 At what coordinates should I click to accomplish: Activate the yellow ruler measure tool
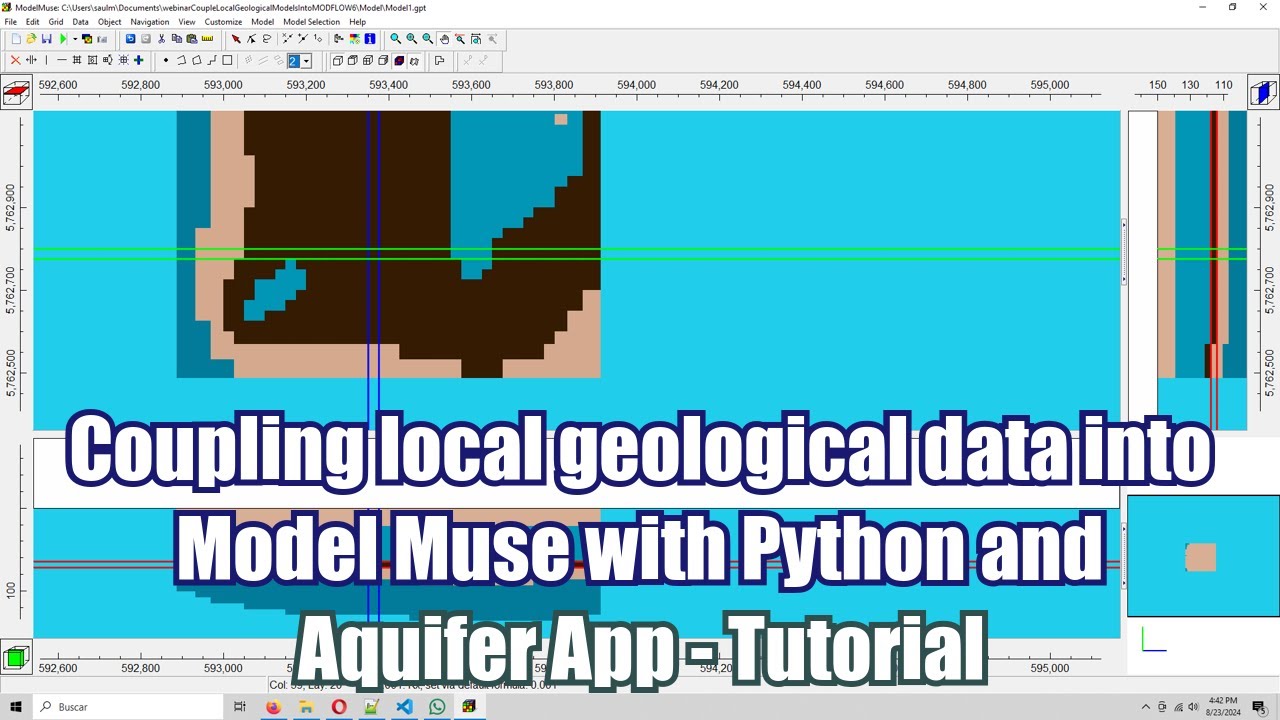pos(208,39)
